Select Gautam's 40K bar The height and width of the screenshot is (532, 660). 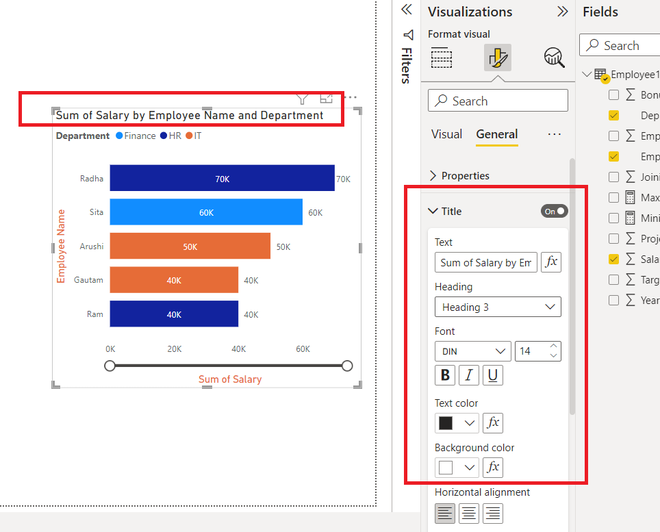pyautogui.click(x=174, y=280)
